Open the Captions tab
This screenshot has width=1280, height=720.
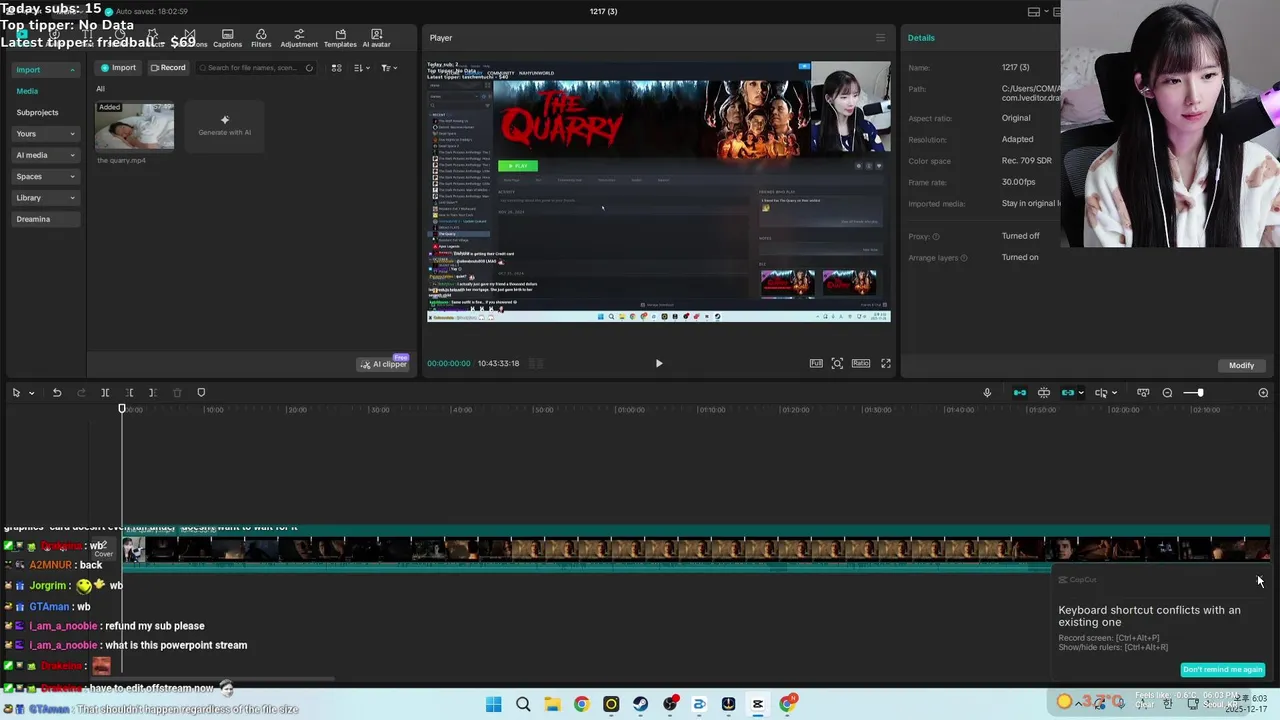pos(227,38)
